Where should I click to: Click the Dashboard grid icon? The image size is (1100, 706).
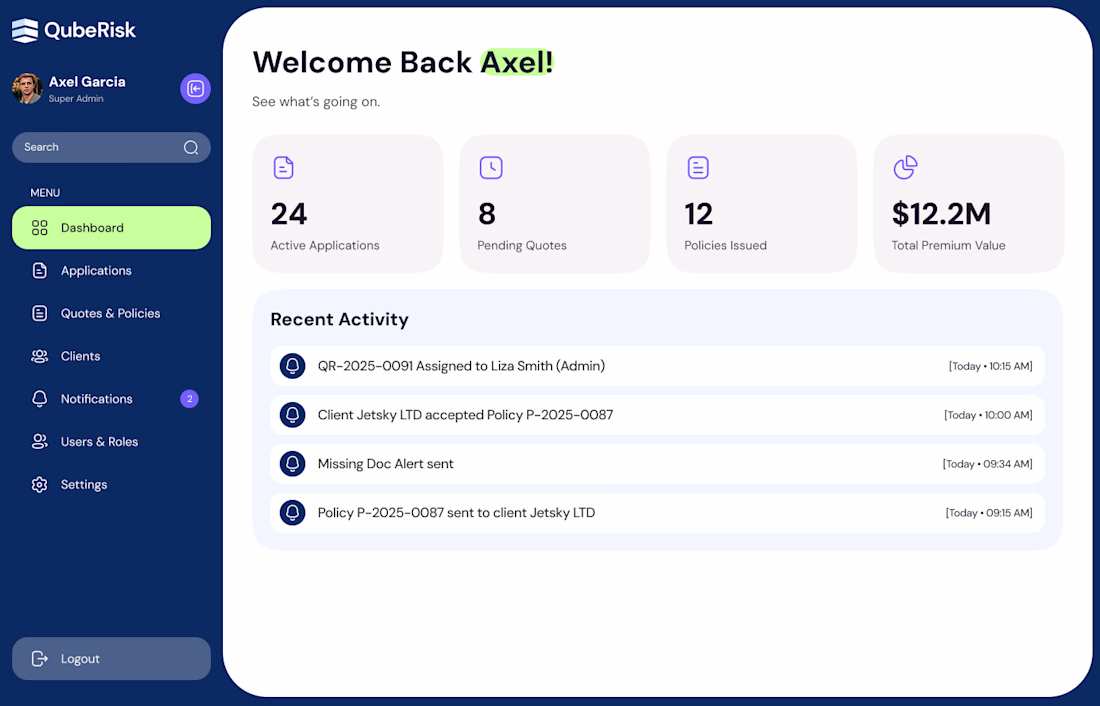40,227
